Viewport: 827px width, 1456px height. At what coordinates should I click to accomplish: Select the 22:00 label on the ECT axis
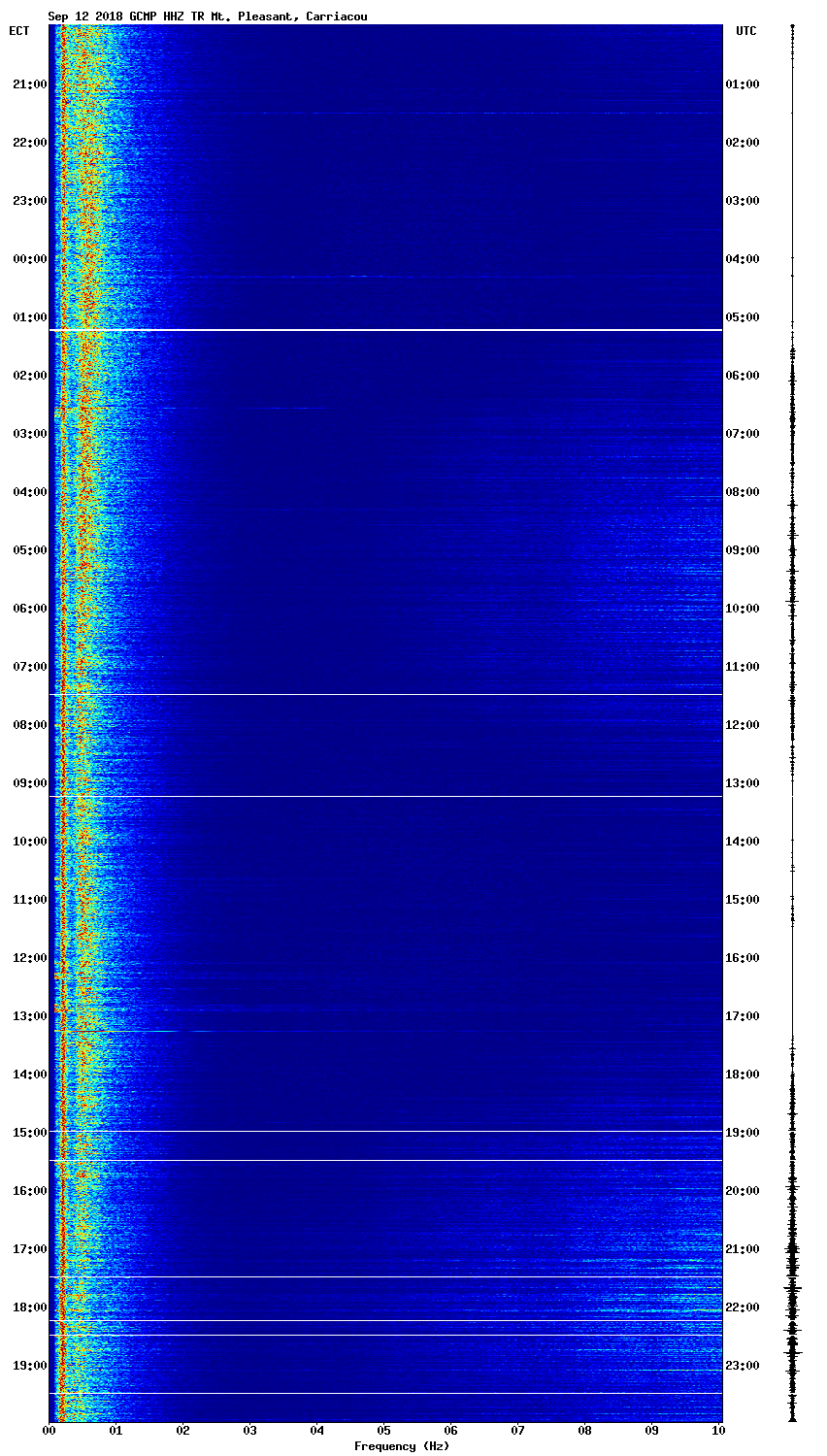[x=29, y=143]
